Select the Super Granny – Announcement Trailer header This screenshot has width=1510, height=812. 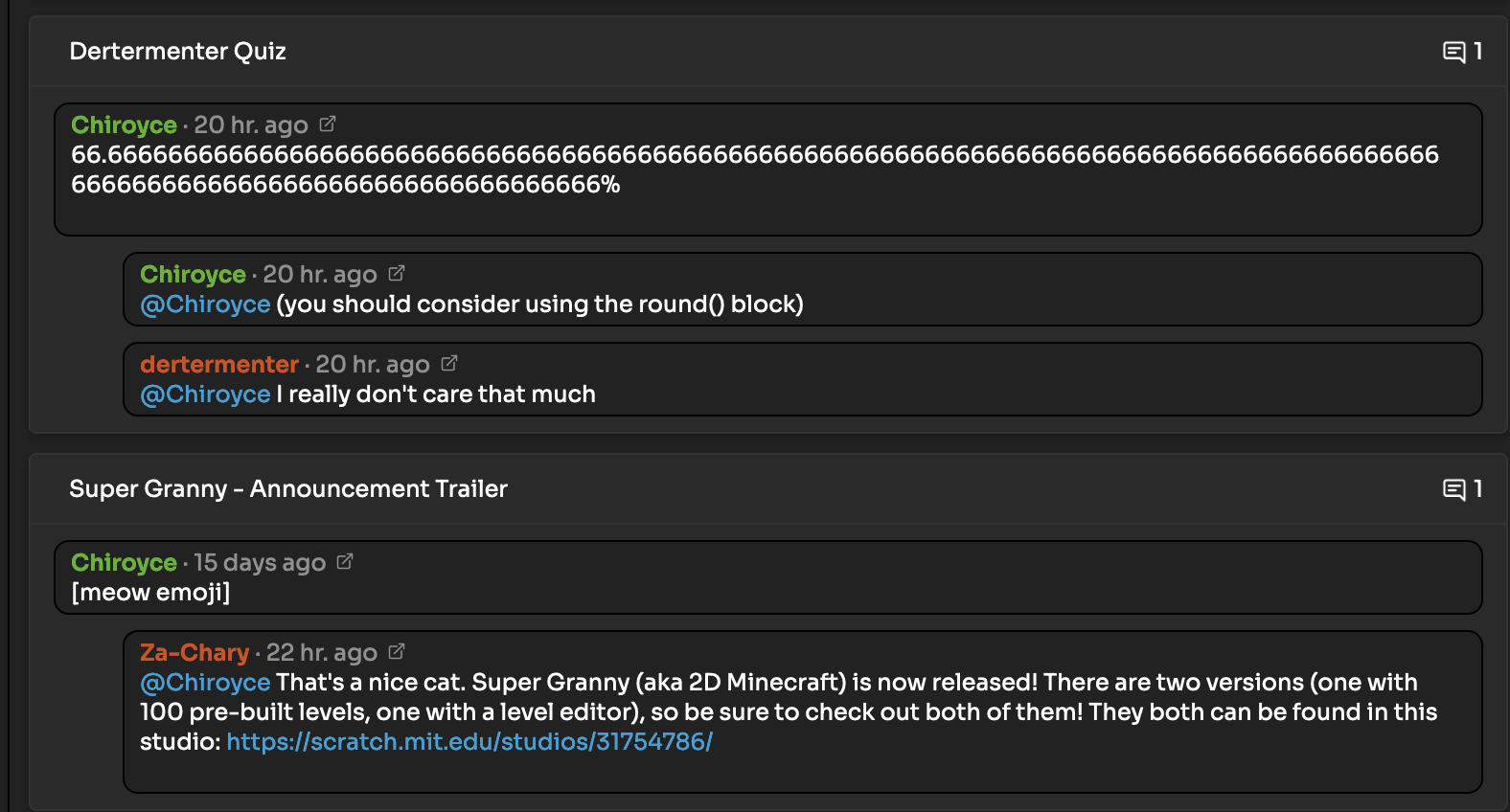tap(287, 489)
